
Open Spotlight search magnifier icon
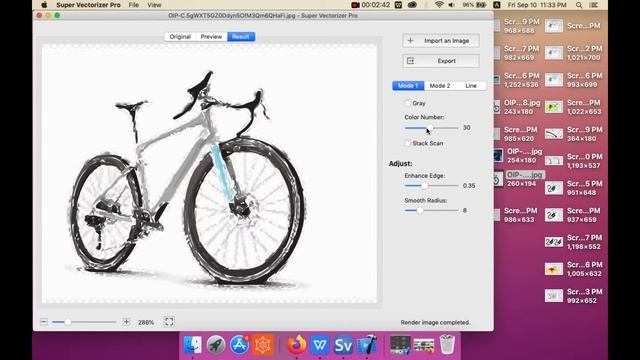[579, 5]
